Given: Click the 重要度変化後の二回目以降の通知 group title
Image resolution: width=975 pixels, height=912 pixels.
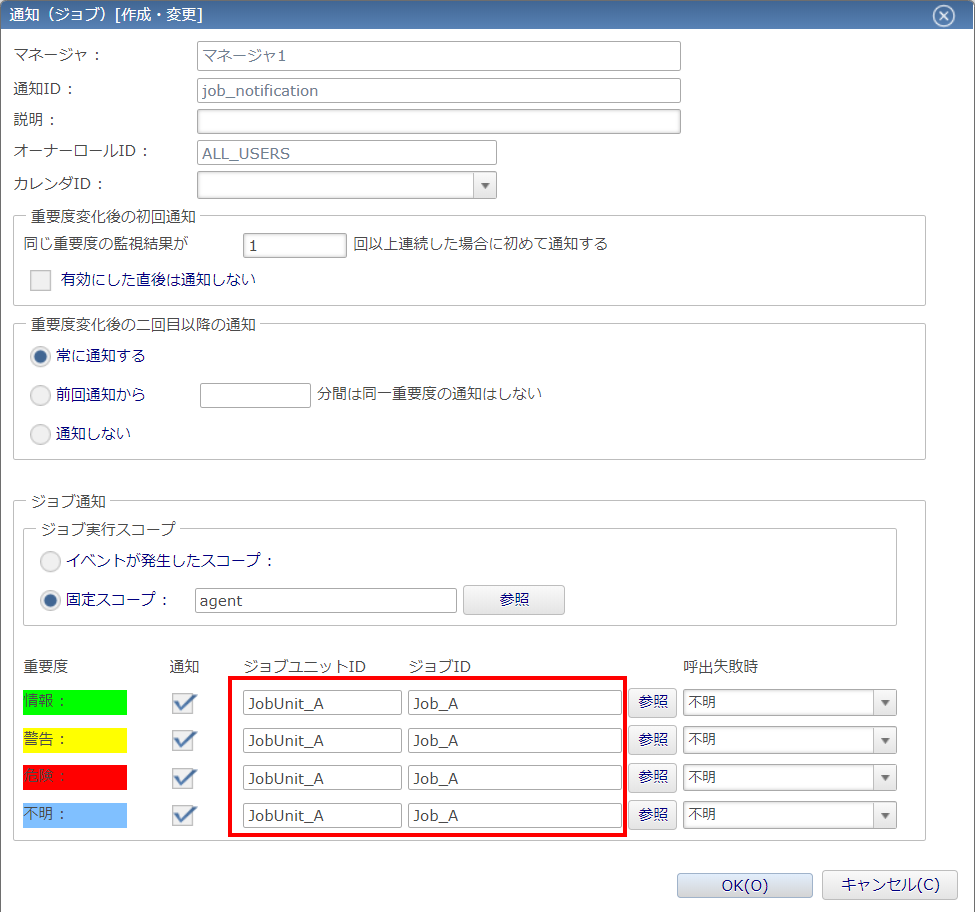Looking at the screenshot, I should tap(143, 325).
